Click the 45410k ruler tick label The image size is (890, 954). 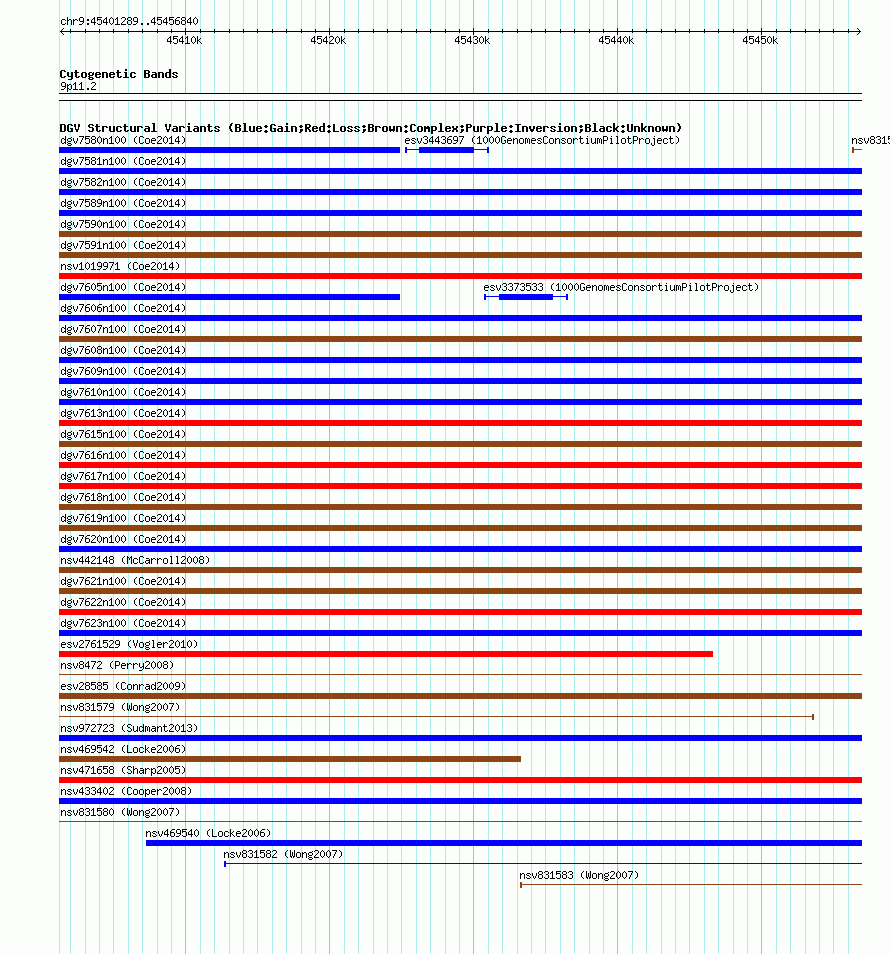(x=184, y=40)
